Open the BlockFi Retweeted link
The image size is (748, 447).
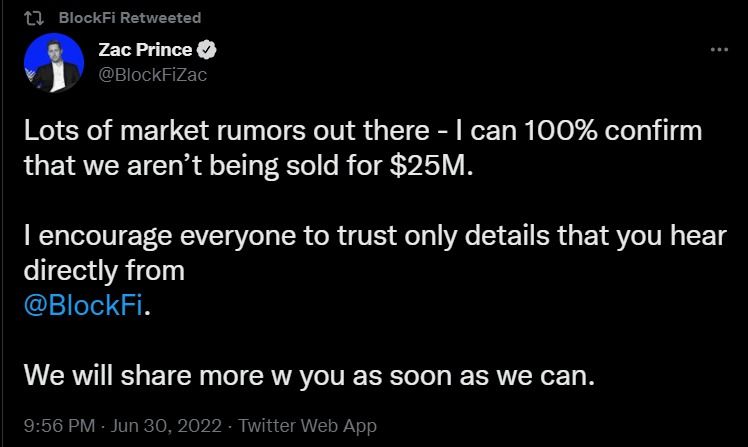130,18
